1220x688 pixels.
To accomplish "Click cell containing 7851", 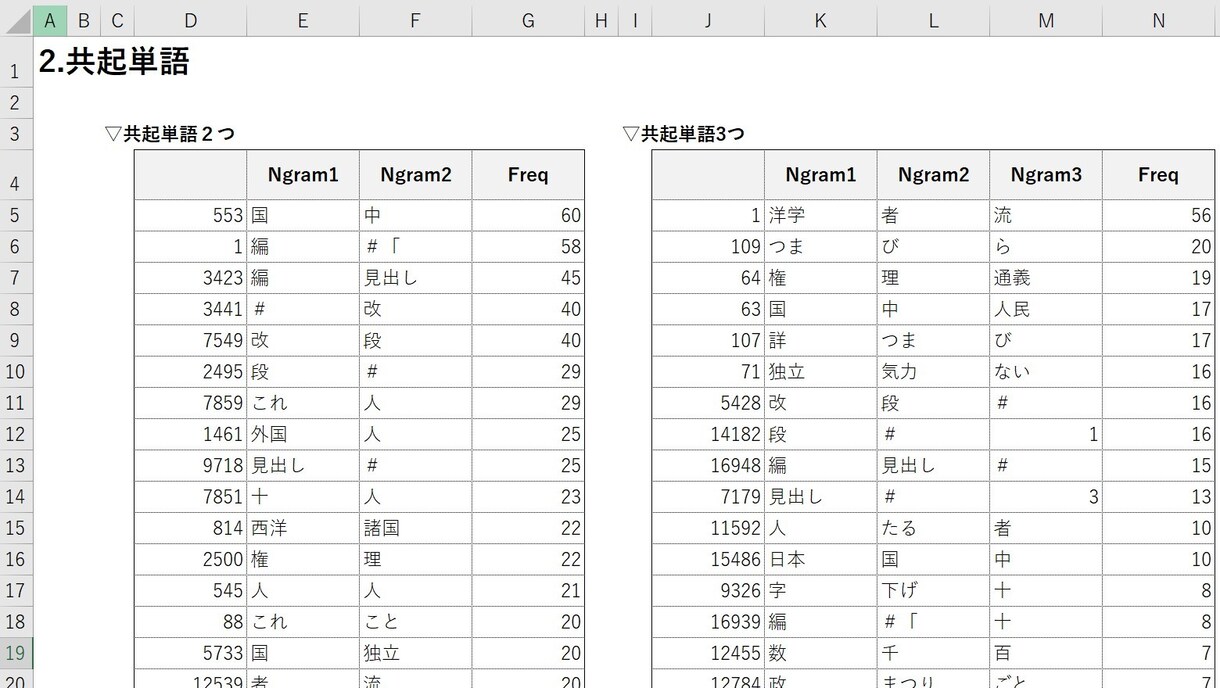I will pos(191,496).
